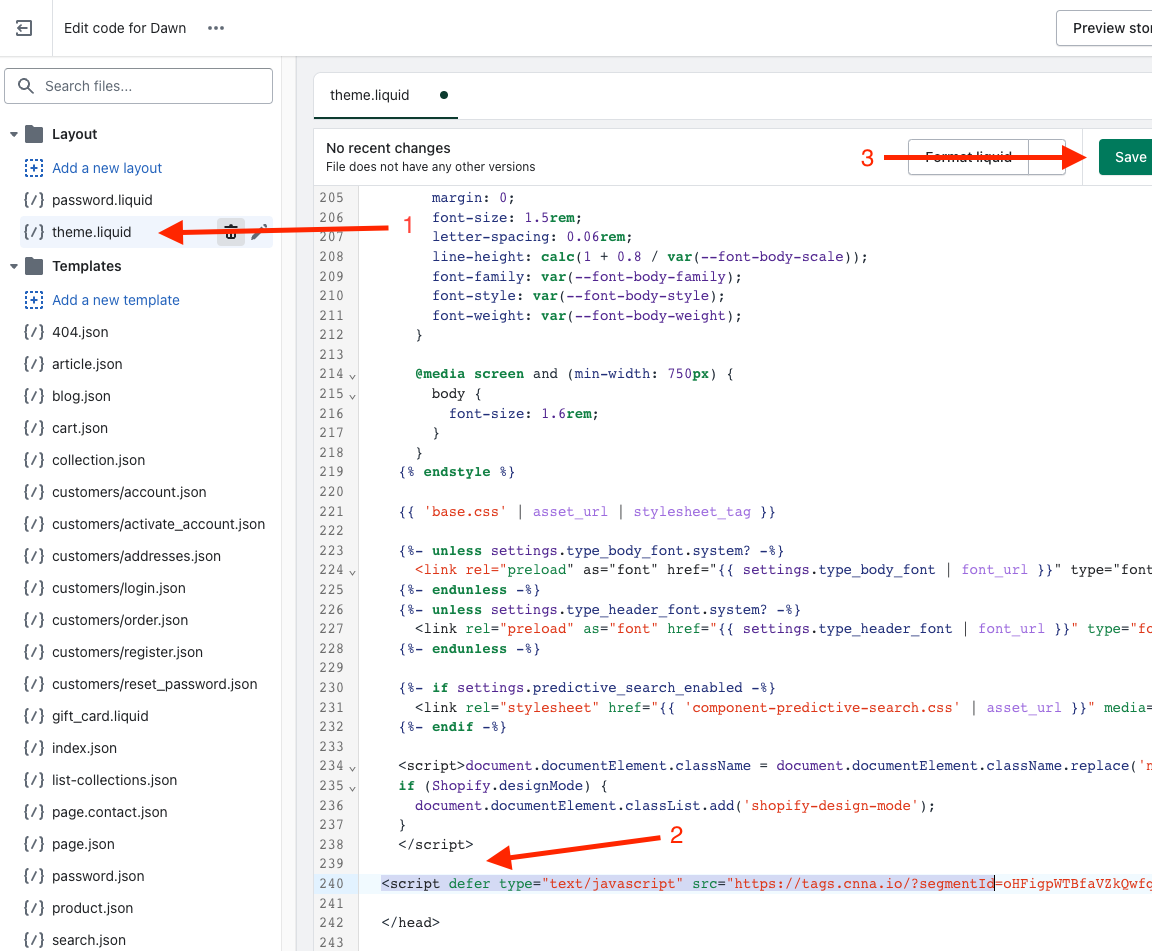This screenshot has height=951, width=1152.
Task: Click the @media screen code line
Action: click(574, 373)
